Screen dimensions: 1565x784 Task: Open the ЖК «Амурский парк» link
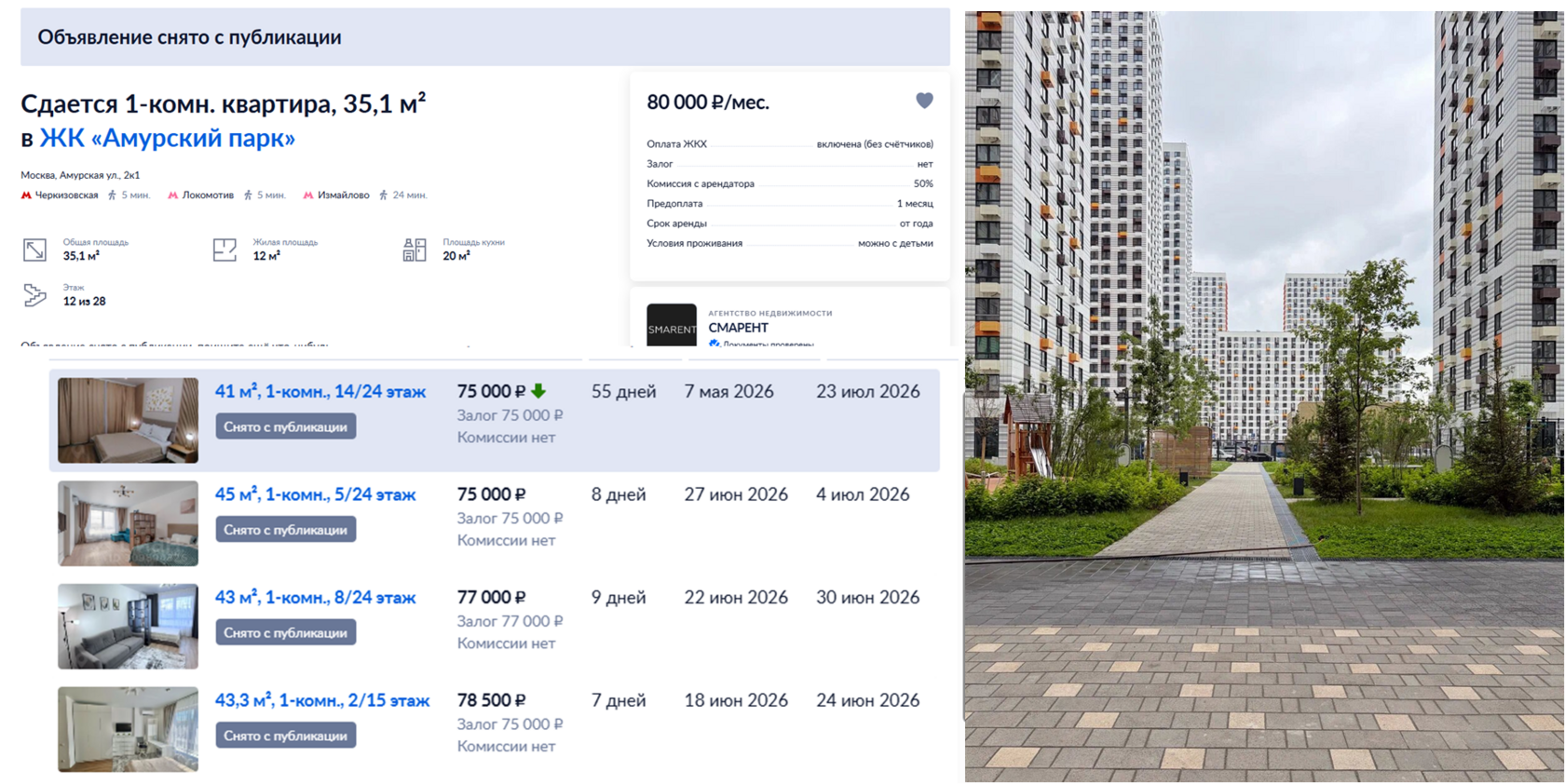[168, 138]
